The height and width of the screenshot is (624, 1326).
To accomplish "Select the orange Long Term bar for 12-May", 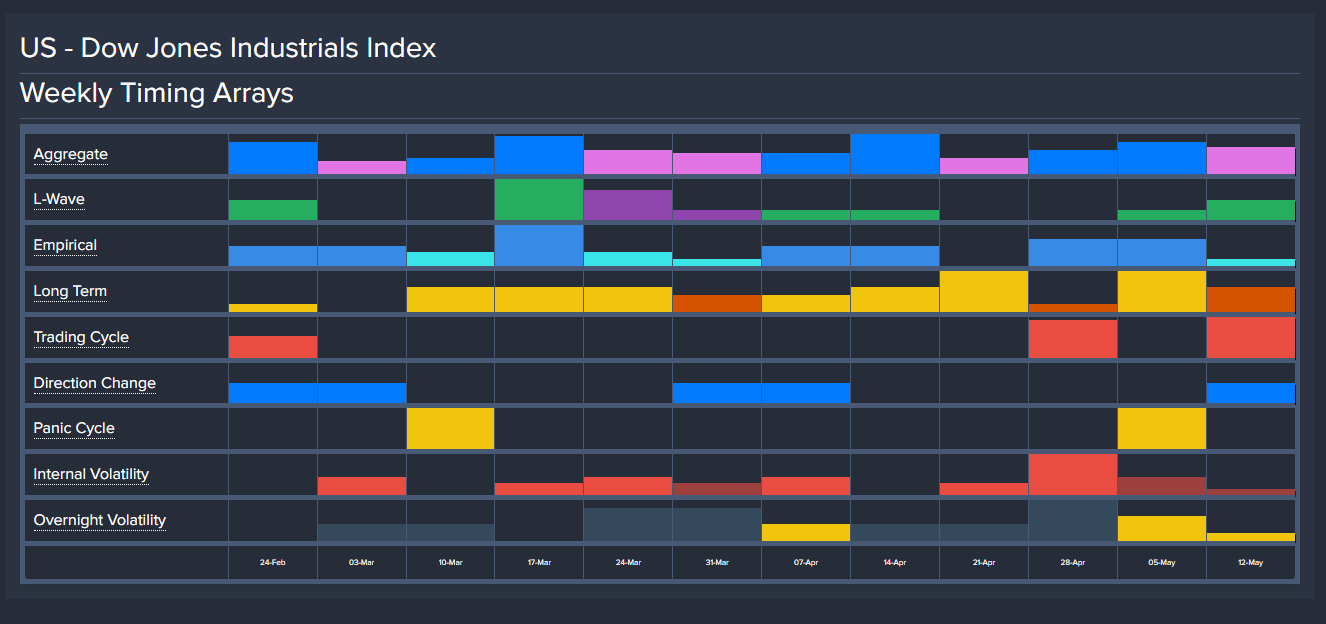I will coord(1251,300).
